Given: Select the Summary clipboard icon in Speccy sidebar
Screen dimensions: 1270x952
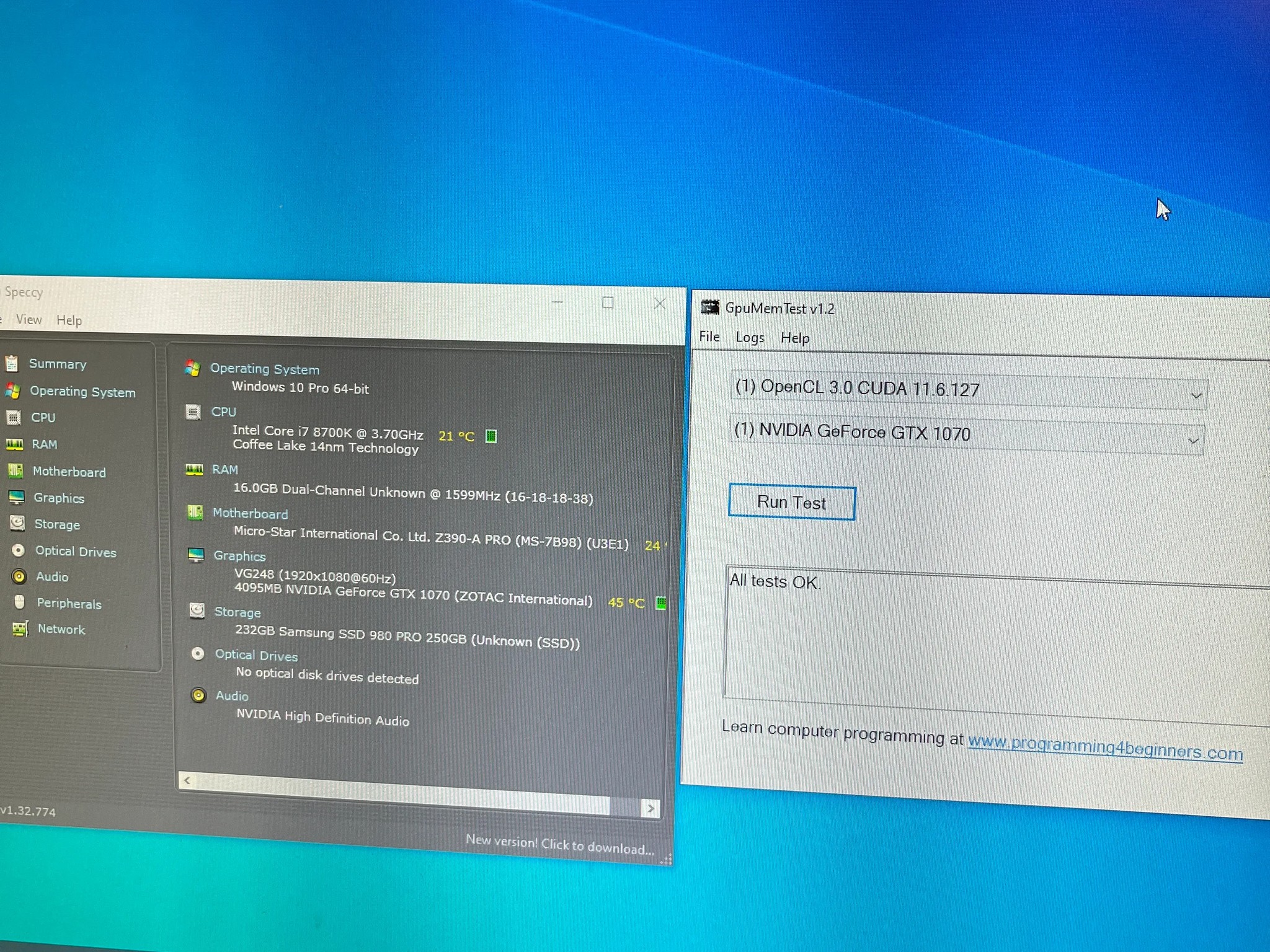Looking at the screenshot, I should pyautogui.click(x=12, y=363).
